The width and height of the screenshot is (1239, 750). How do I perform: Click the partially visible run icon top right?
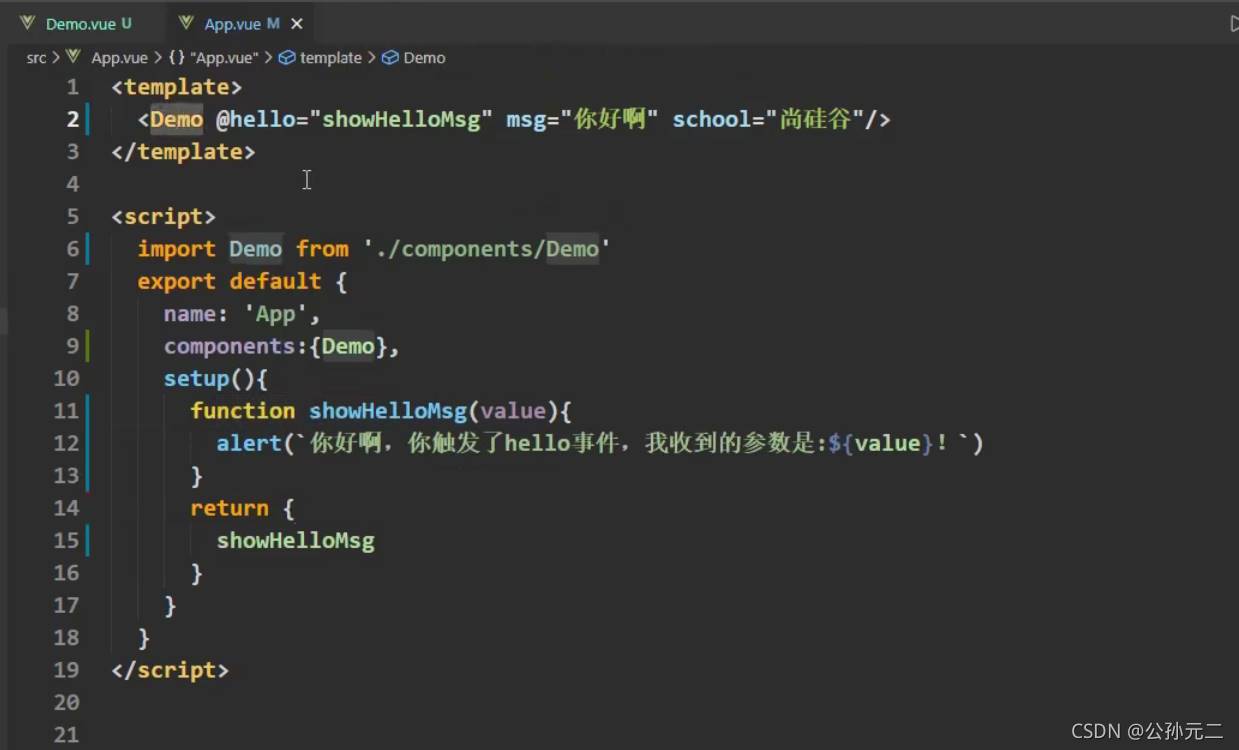(1233, 23)
